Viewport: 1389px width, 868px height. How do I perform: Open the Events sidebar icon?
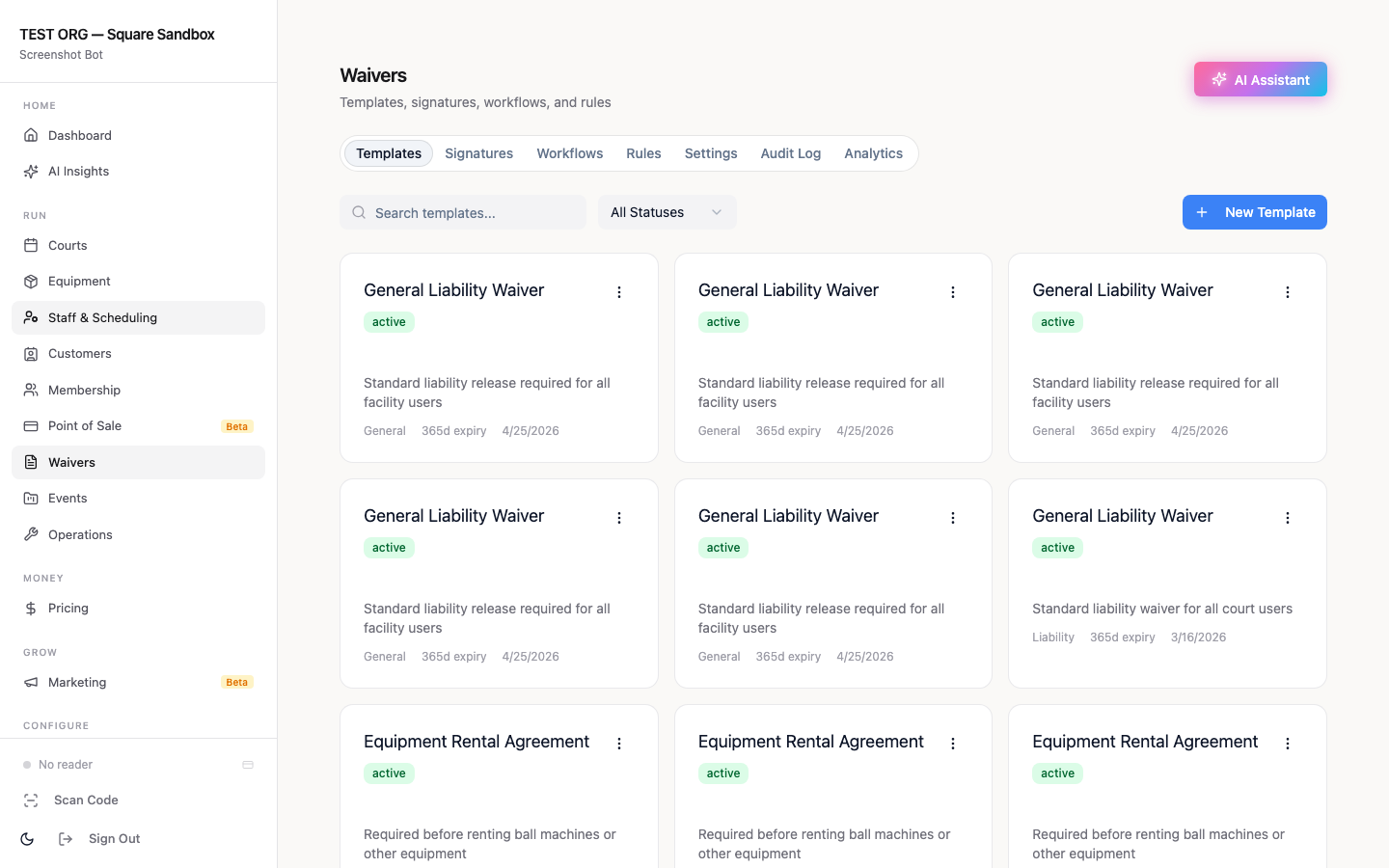tap(31, 499)
